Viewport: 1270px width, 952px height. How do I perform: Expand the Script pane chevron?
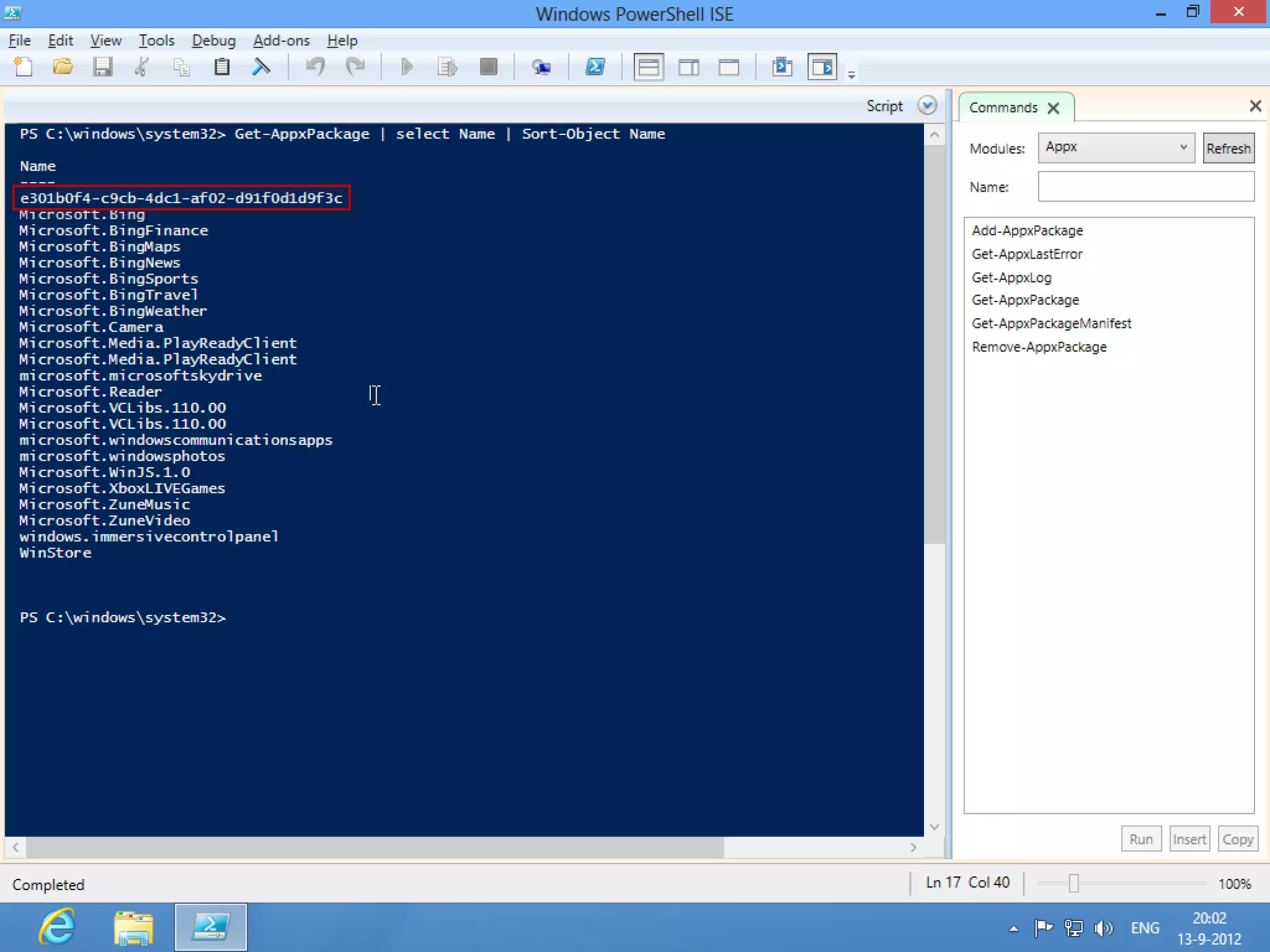tap(928, 105)
